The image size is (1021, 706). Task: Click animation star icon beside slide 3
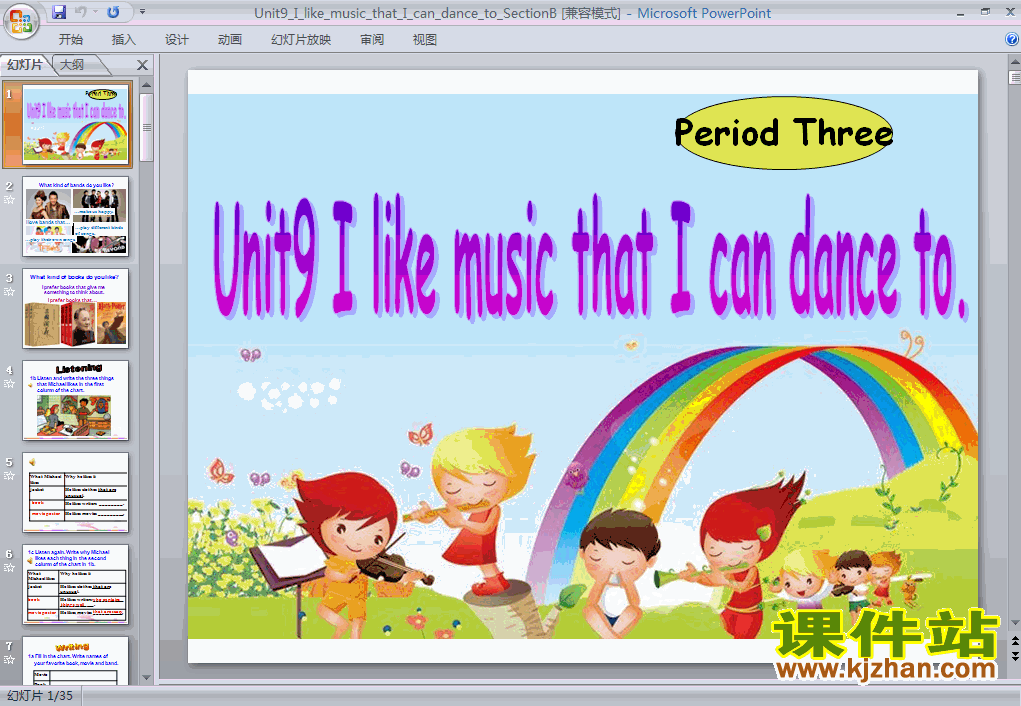9,291
